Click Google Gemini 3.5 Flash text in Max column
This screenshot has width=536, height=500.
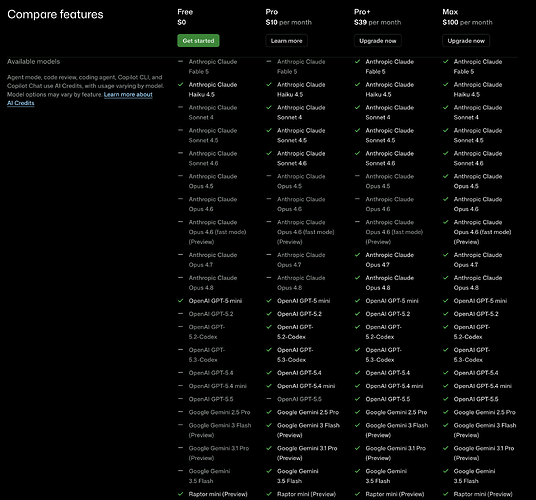(x=474, y=476)
